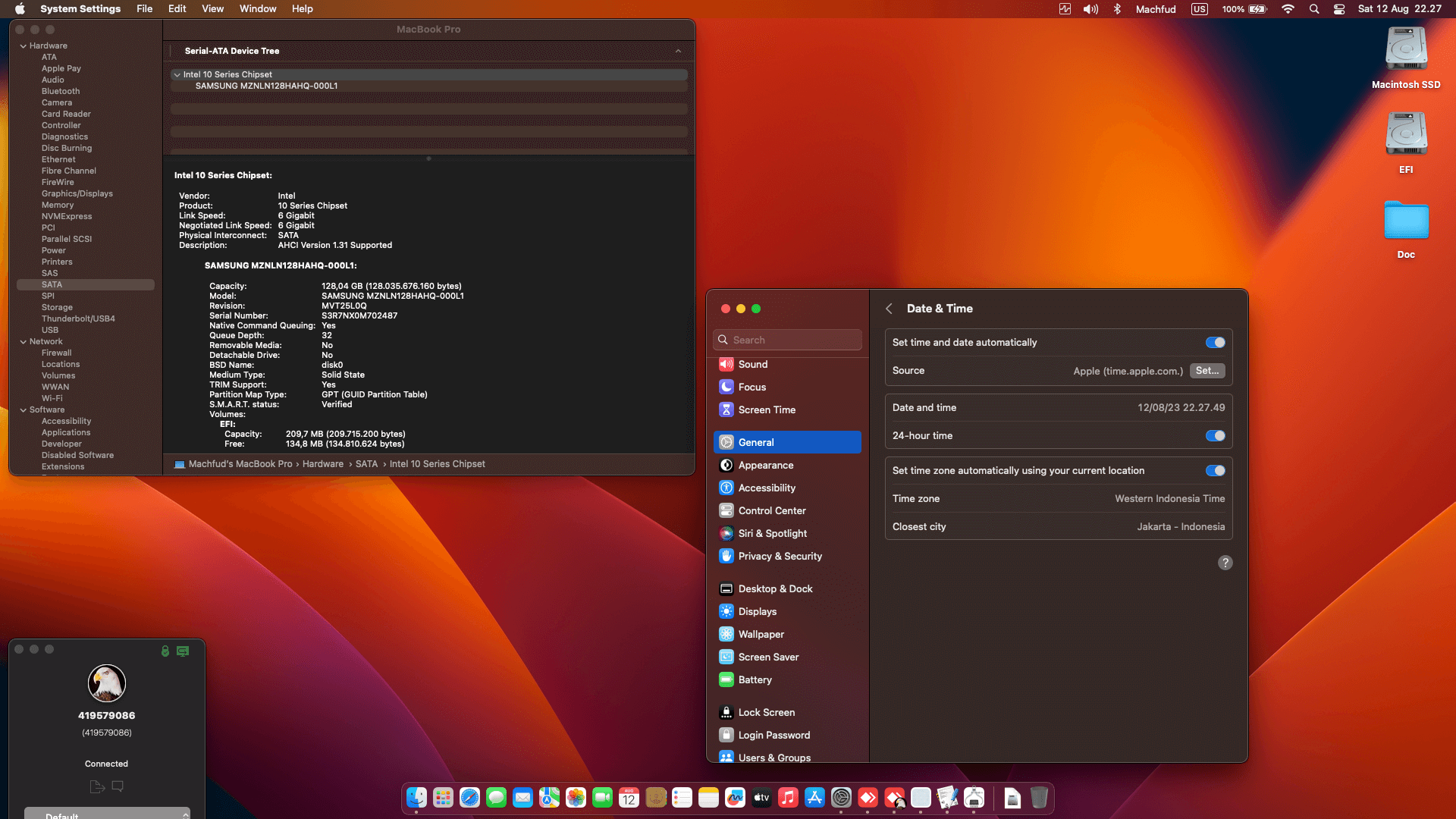
Task: Click the back arrow beside Date & Time
Action: (x=889, y=309)
